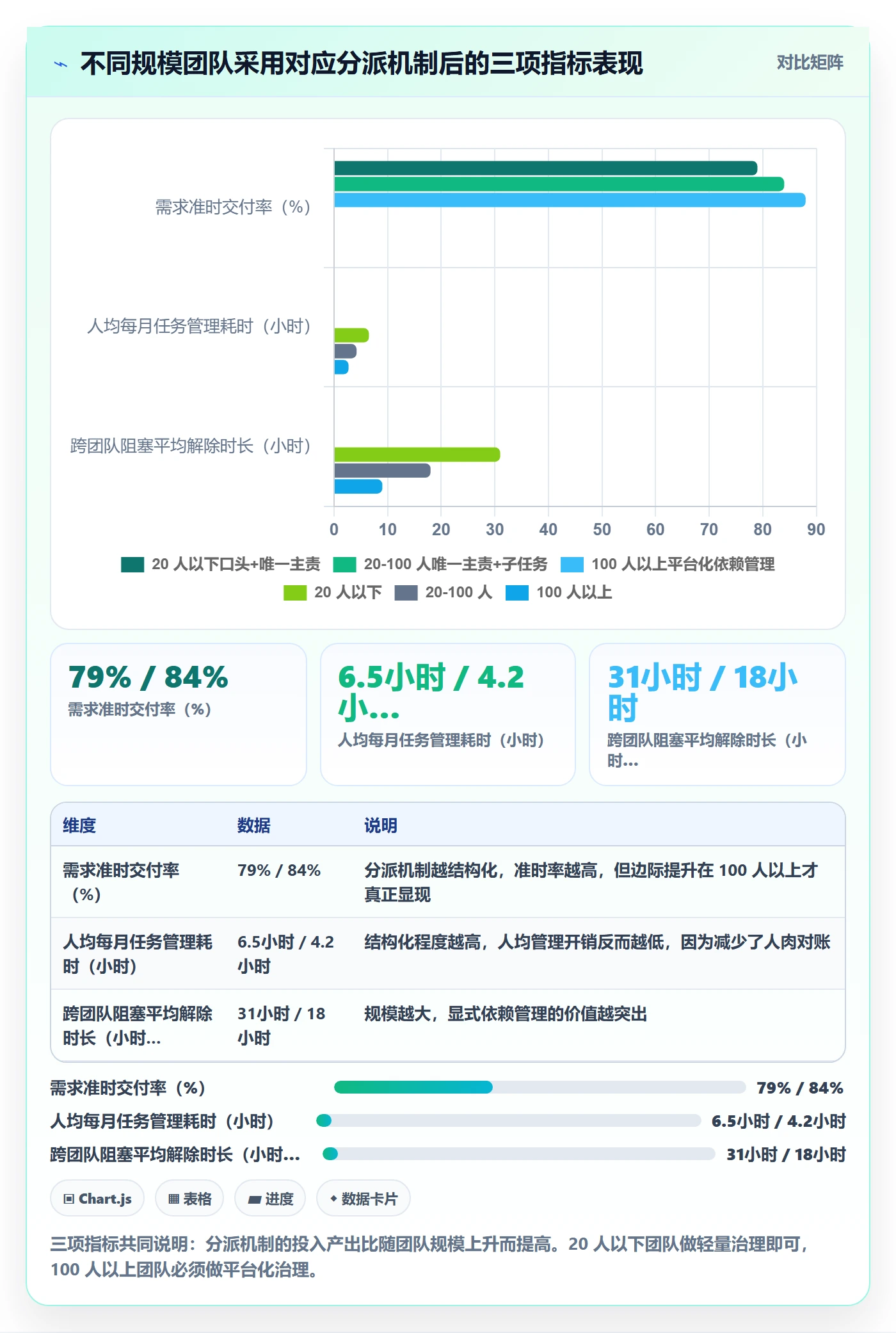Click the lime green bar in 跨团队阻塞平均解除时长

click(x=417, y=455)
